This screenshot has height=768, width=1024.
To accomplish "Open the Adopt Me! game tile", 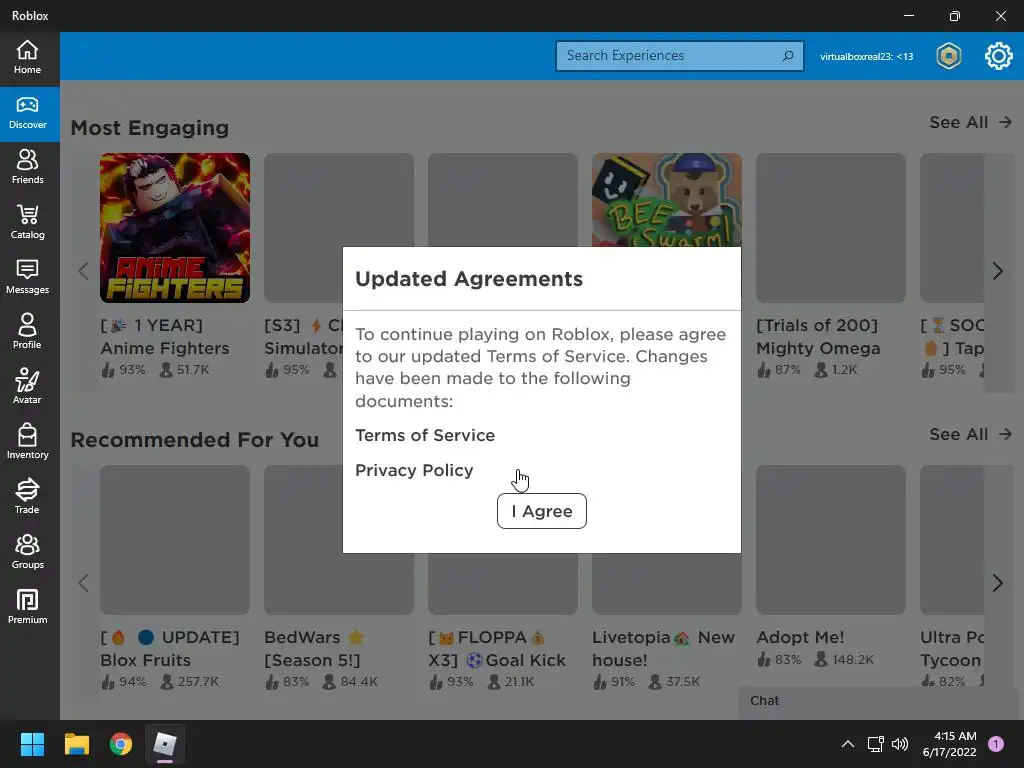I will 831,540.
